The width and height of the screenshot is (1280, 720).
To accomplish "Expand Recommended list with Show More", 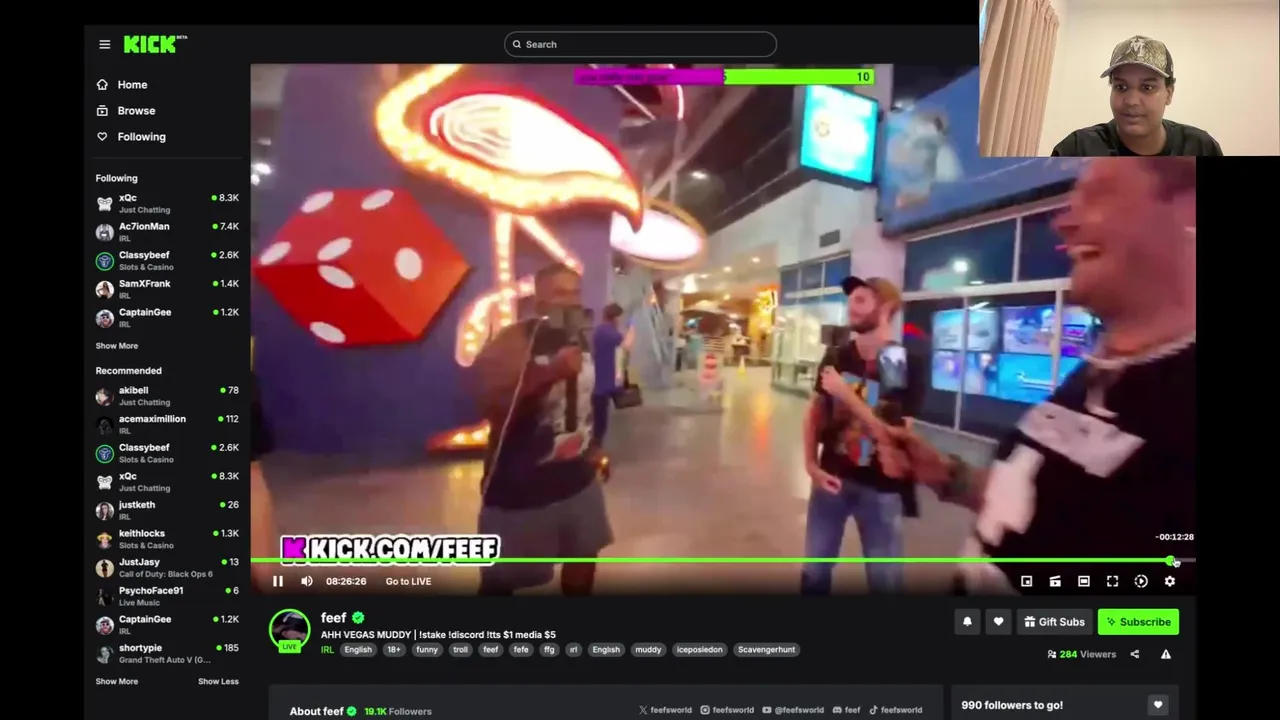I will point(117,681).
